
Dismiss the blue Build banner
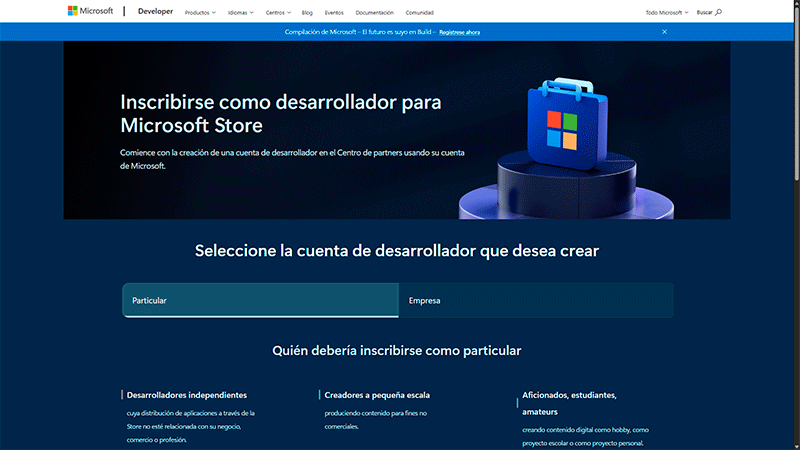click(x=664, y=32)
